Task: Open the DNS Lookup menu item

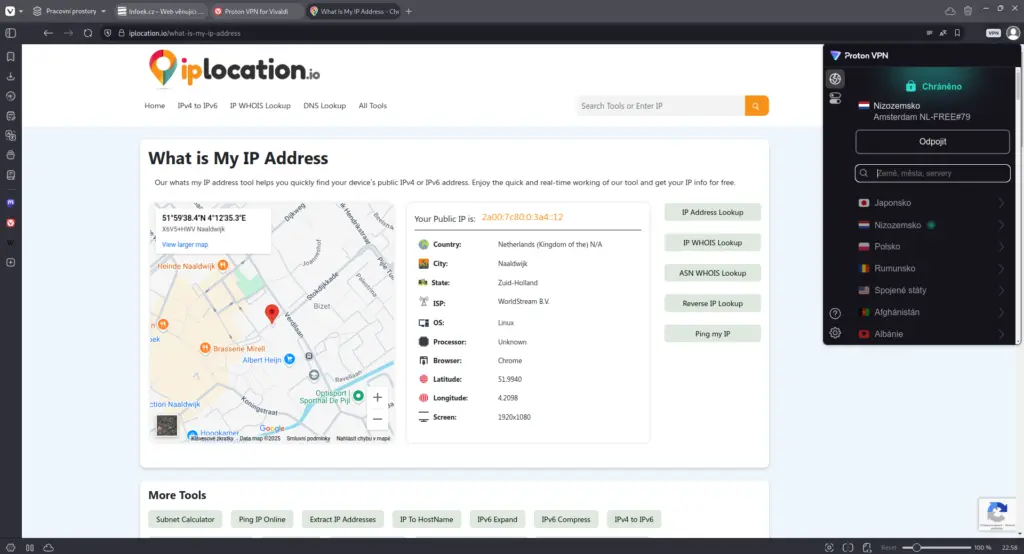Action: point(324,106)
